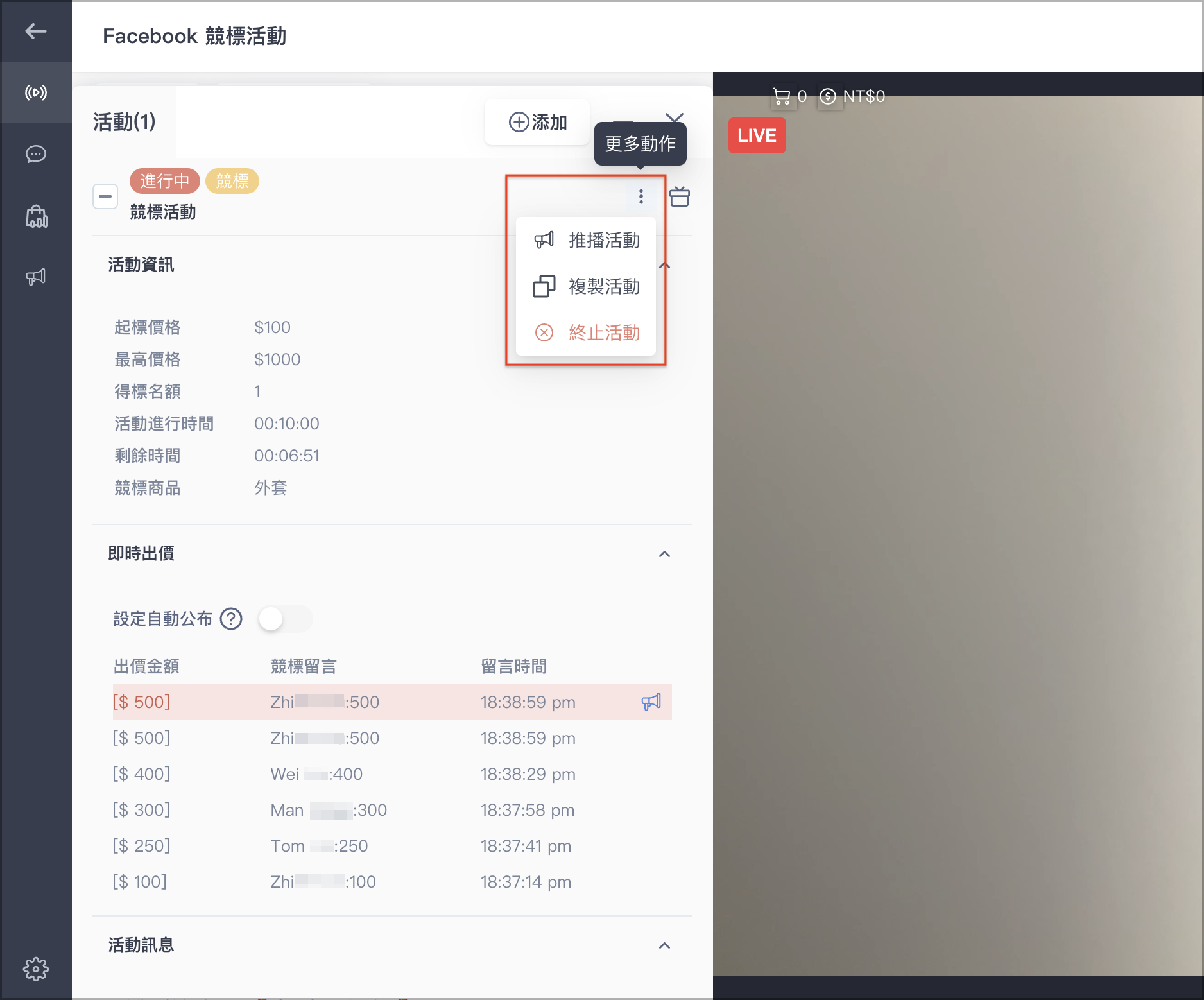The height and width of the screenshot is (1000, 1204).
Task: Click the 18:38:29 pm comment time
Action: pos(528,773)
